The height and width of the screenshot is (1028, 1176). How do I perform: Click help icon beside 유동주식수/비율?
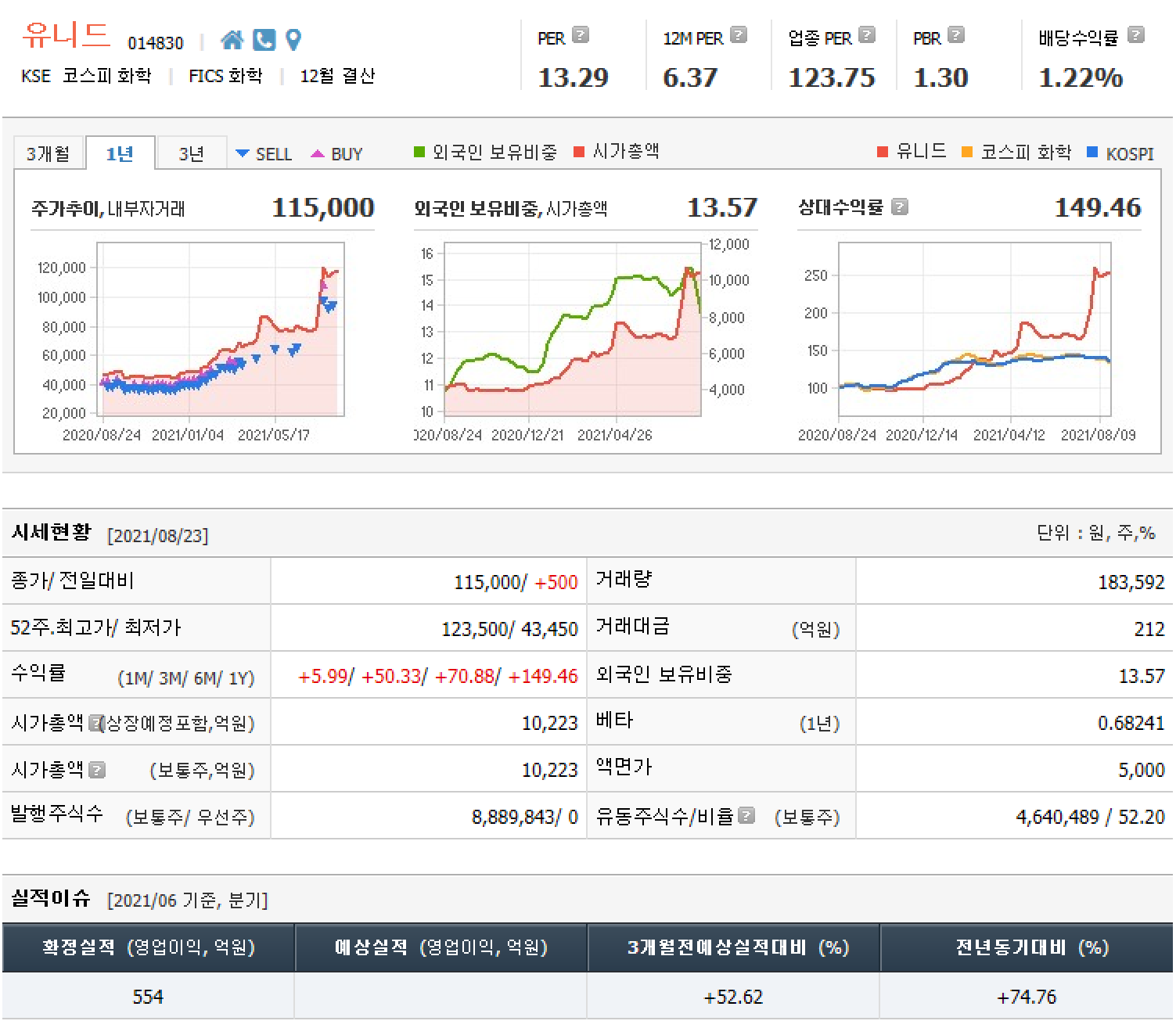click(746, 816)
